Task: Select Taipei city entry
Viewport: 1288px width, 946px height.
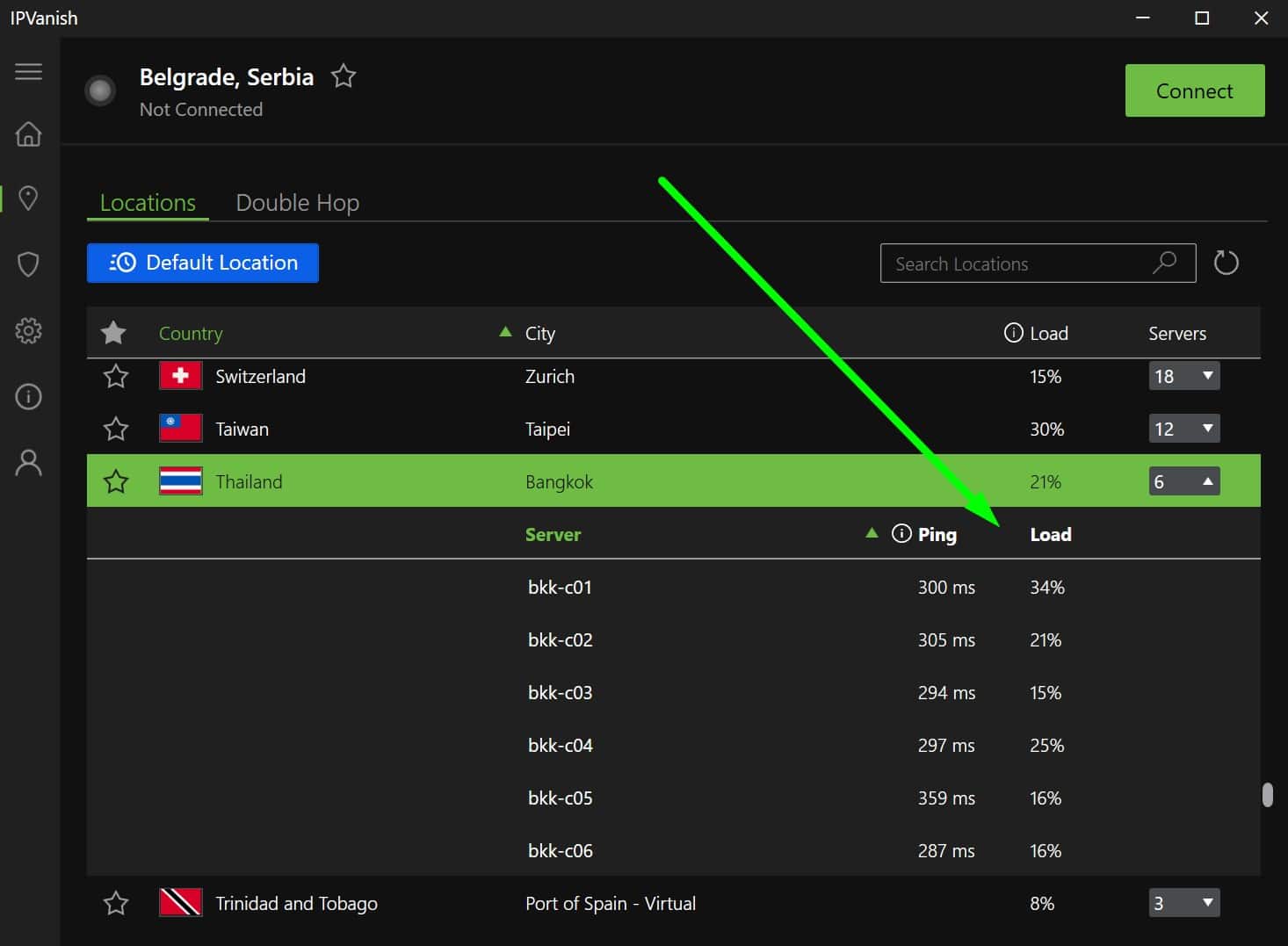Action: (547, 430)
